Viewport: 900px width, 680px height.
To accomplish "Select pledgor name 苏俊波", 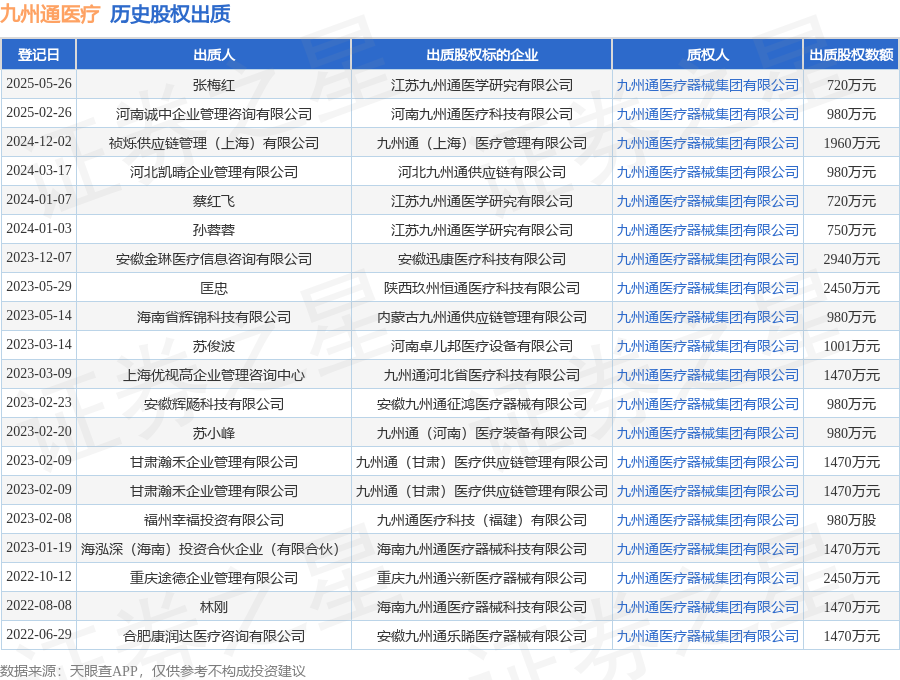I will (x=214, y=346).
